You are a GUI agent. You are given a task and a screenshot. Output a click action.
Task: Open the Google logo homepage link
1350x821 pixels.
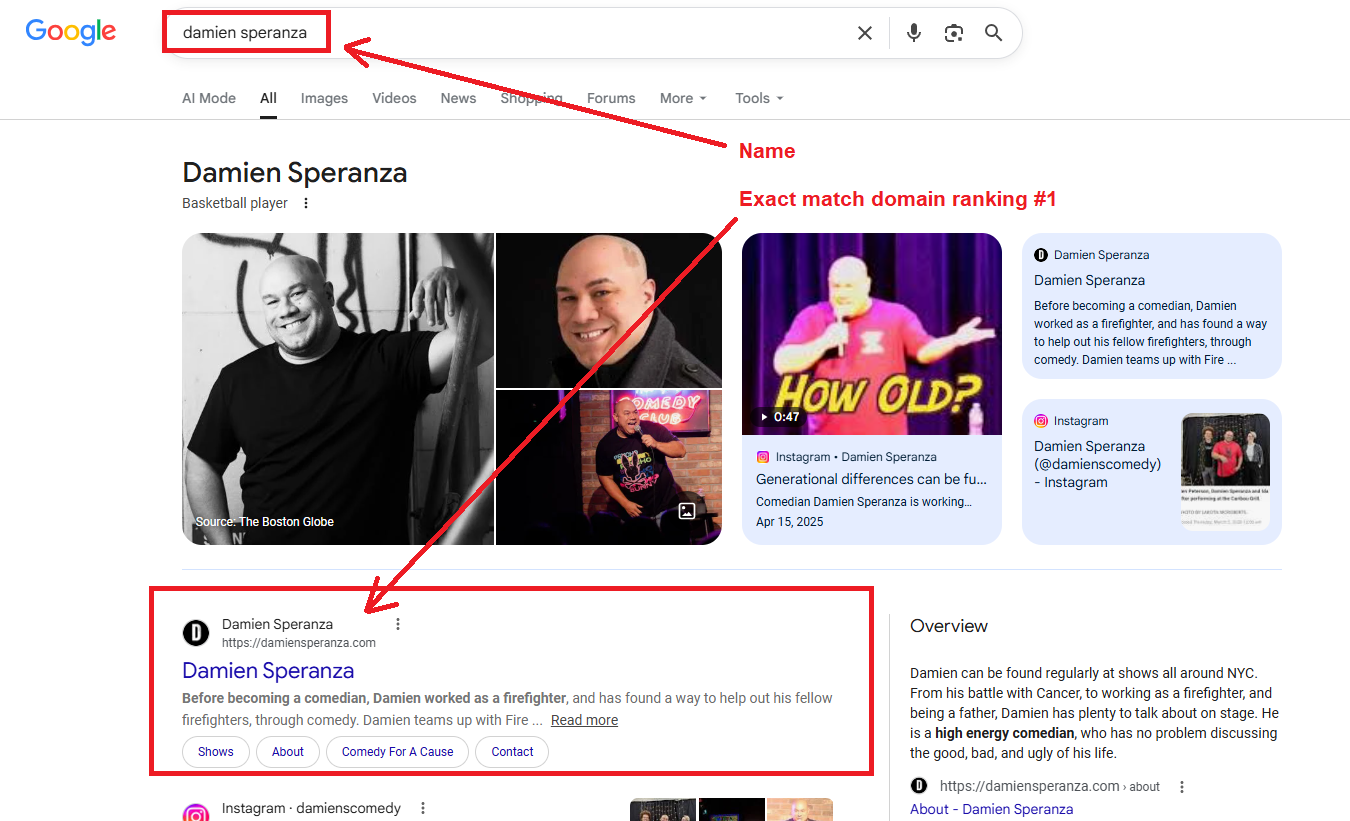pyautogui.click(x=71, y=32)
